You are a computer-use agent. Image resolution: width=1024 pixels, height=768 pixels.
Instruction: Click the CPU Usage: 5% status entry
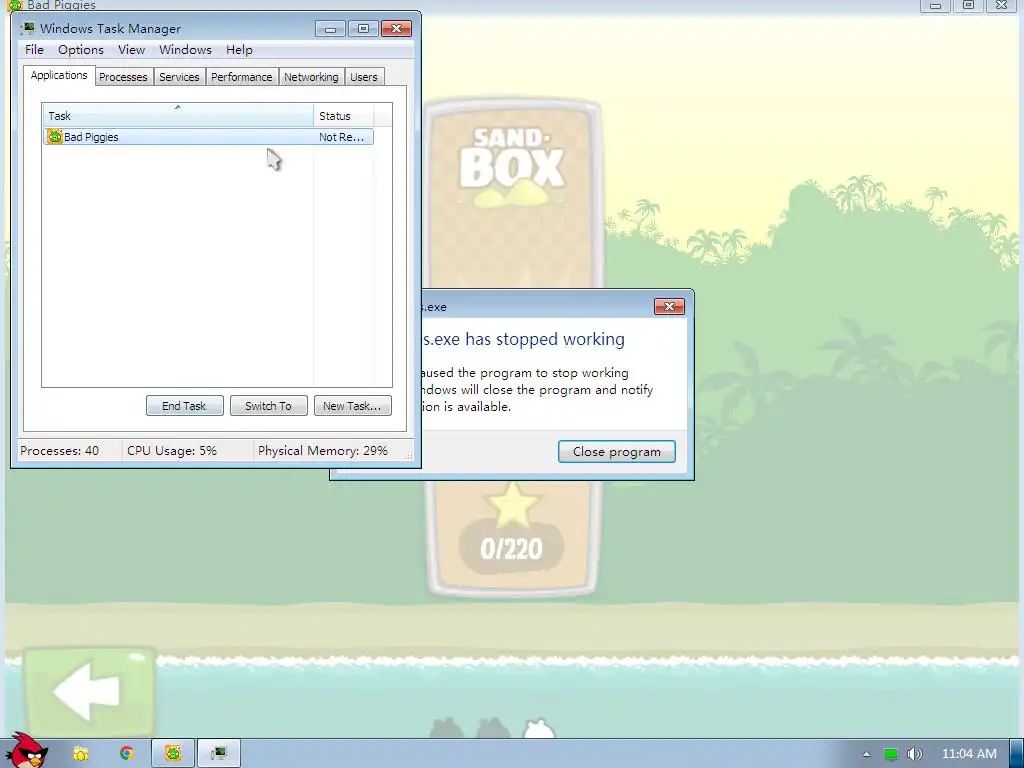[x=172, y=451]
